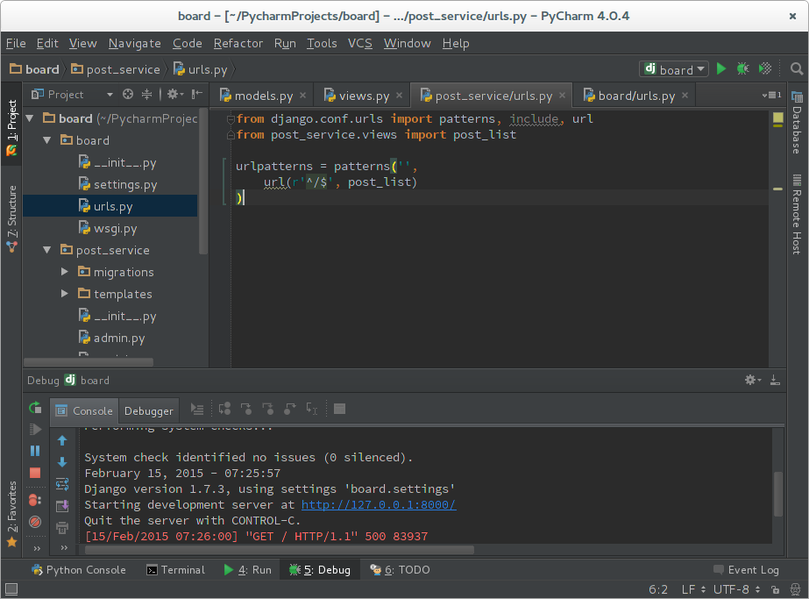Pause the running program
809x599 pixels.
[x=35, y=451]
